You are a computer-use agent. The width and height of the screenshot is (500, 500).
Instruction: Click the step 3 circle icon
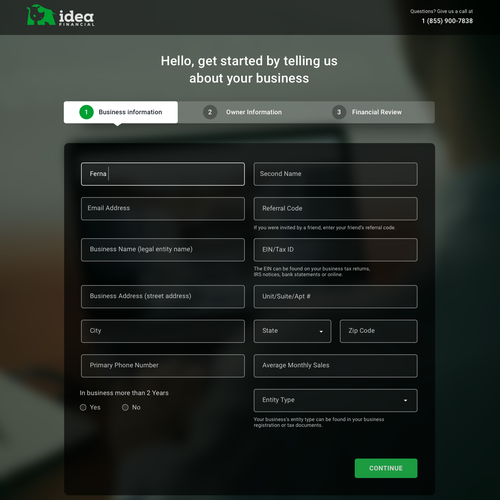[339, 112]
